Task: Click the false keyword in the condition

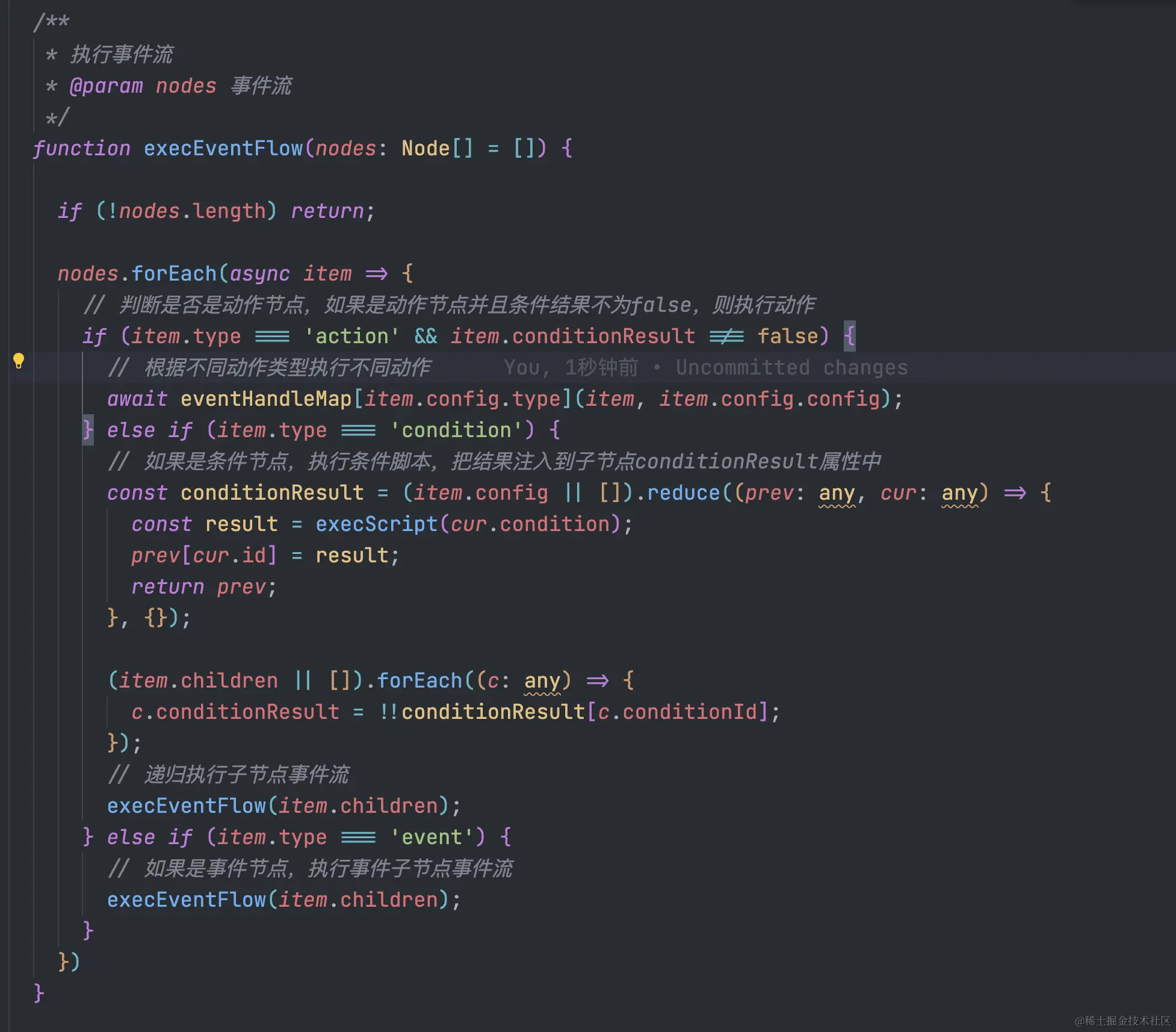Action: click(x=788, y=336)
